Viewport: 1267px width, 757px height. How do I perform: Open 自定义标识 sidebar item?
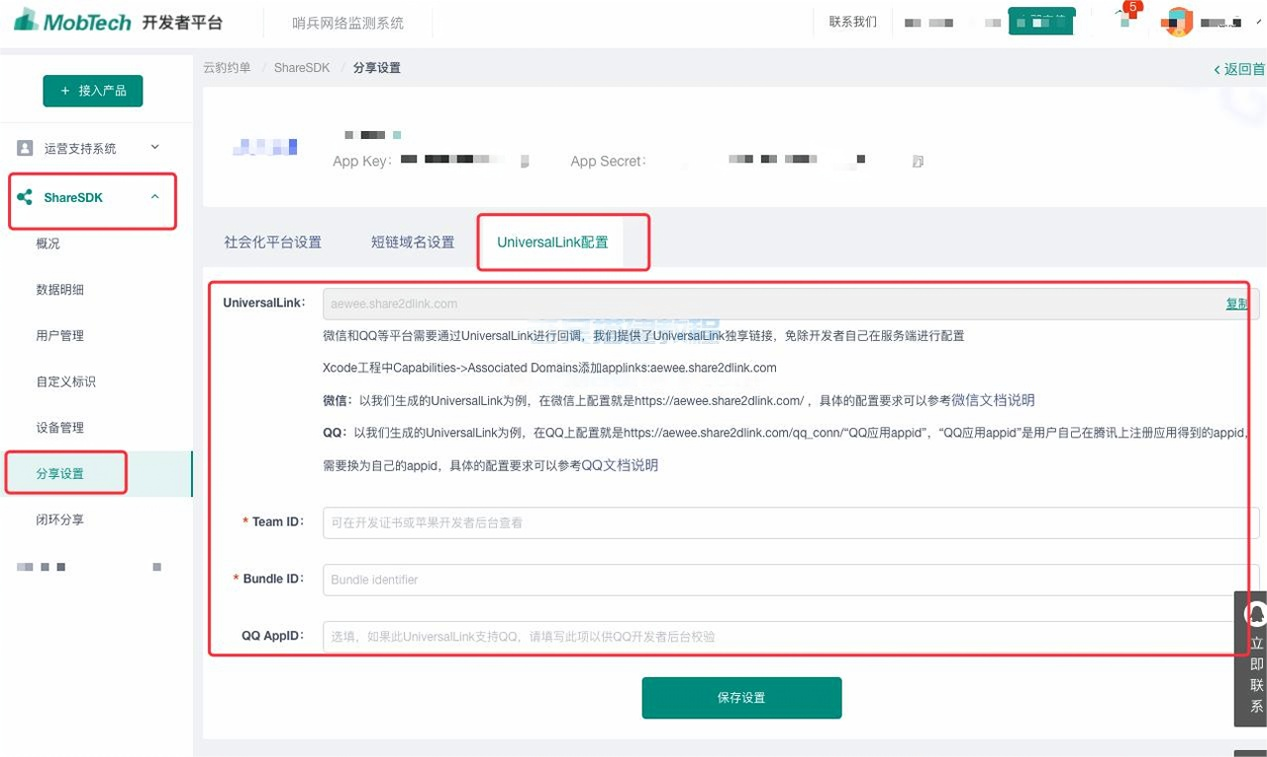point(66,381)
